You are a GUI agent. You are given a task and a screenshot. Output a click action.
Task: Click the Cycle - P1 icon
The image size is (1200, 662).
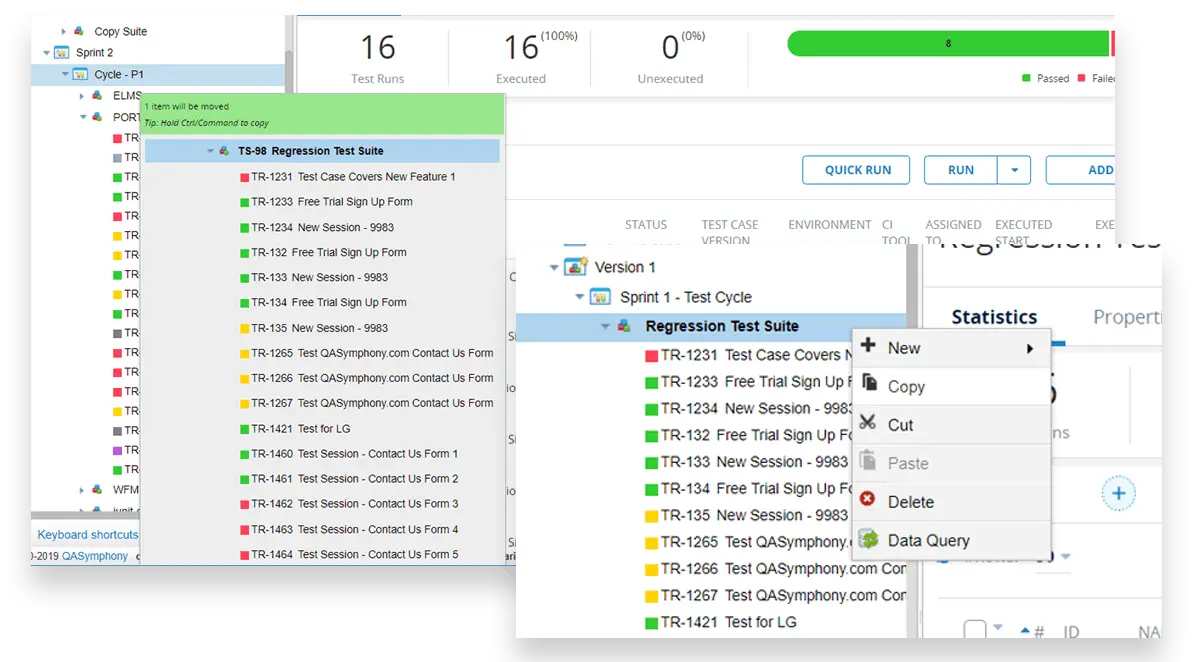[x=81, y=74]
